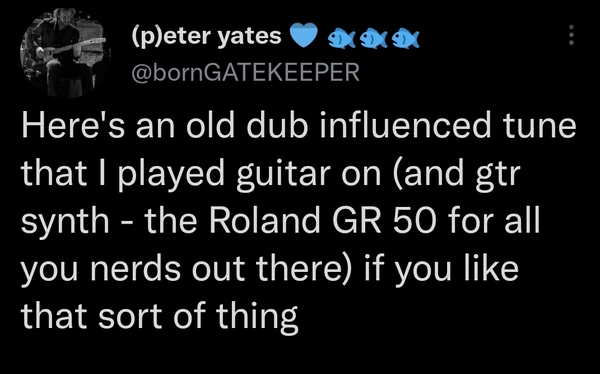Click the word "Here's" in the tweet

click(x=73, y=126)
